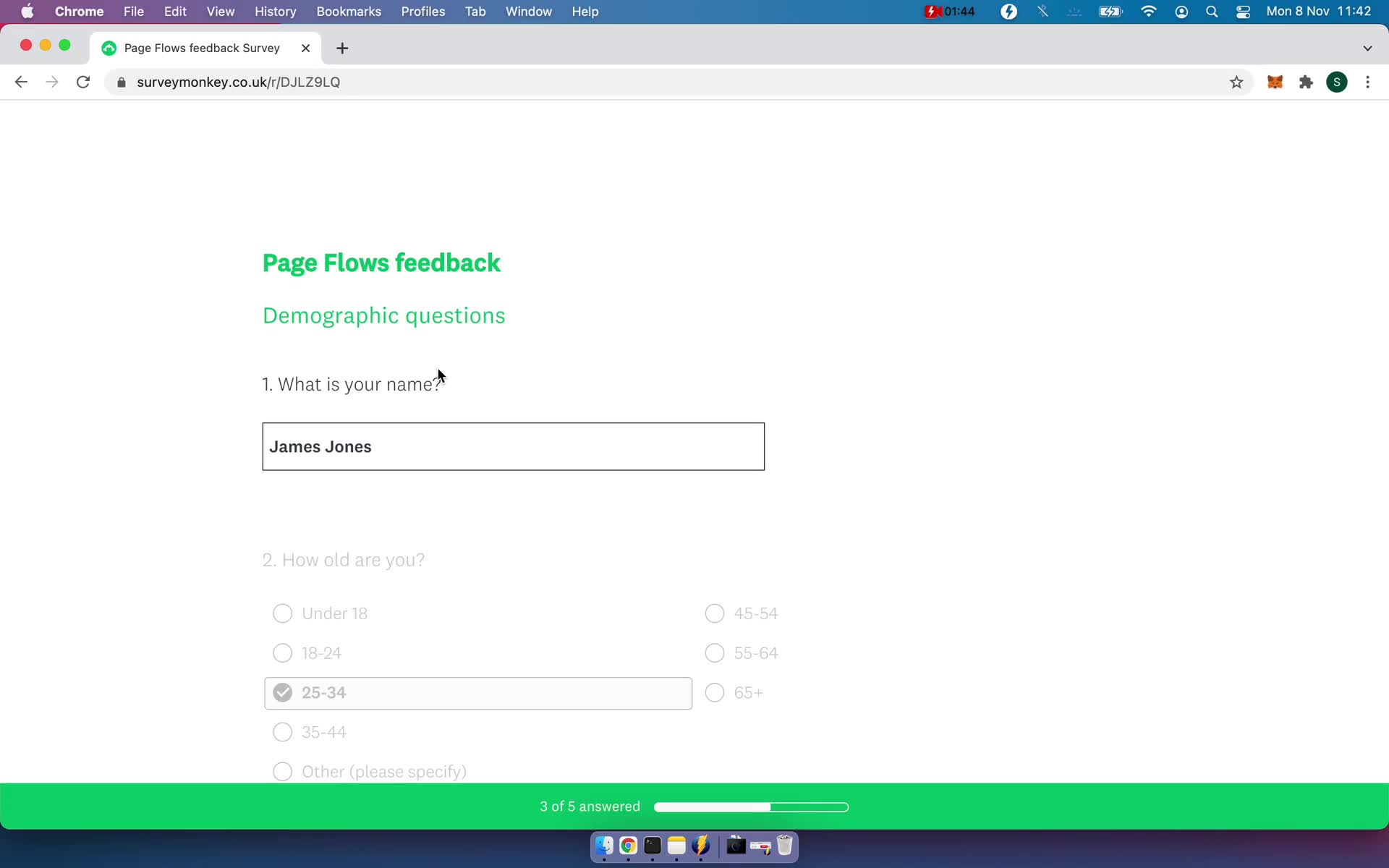
Task: Click the SurveyMonkey favicon in address bar
Action: pos(109,47)
